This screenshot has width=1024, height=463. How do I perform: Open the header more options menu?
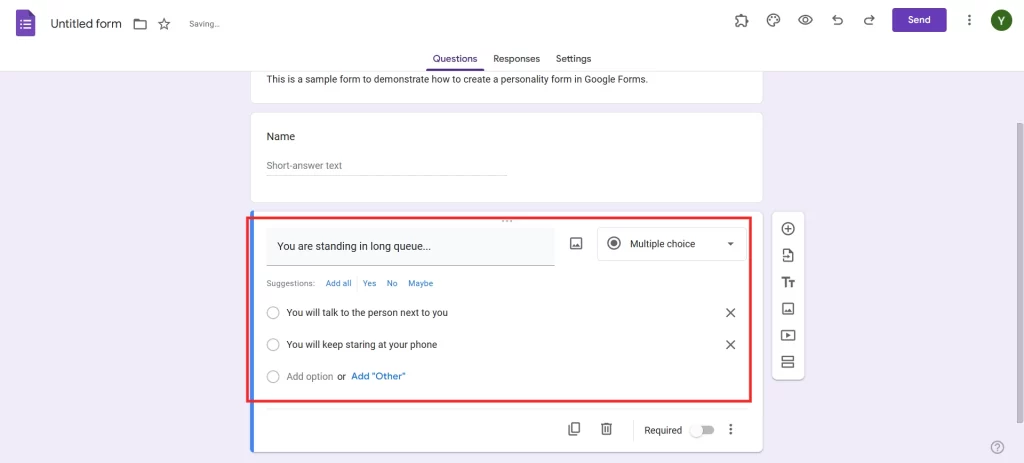(x=969, y=20)
